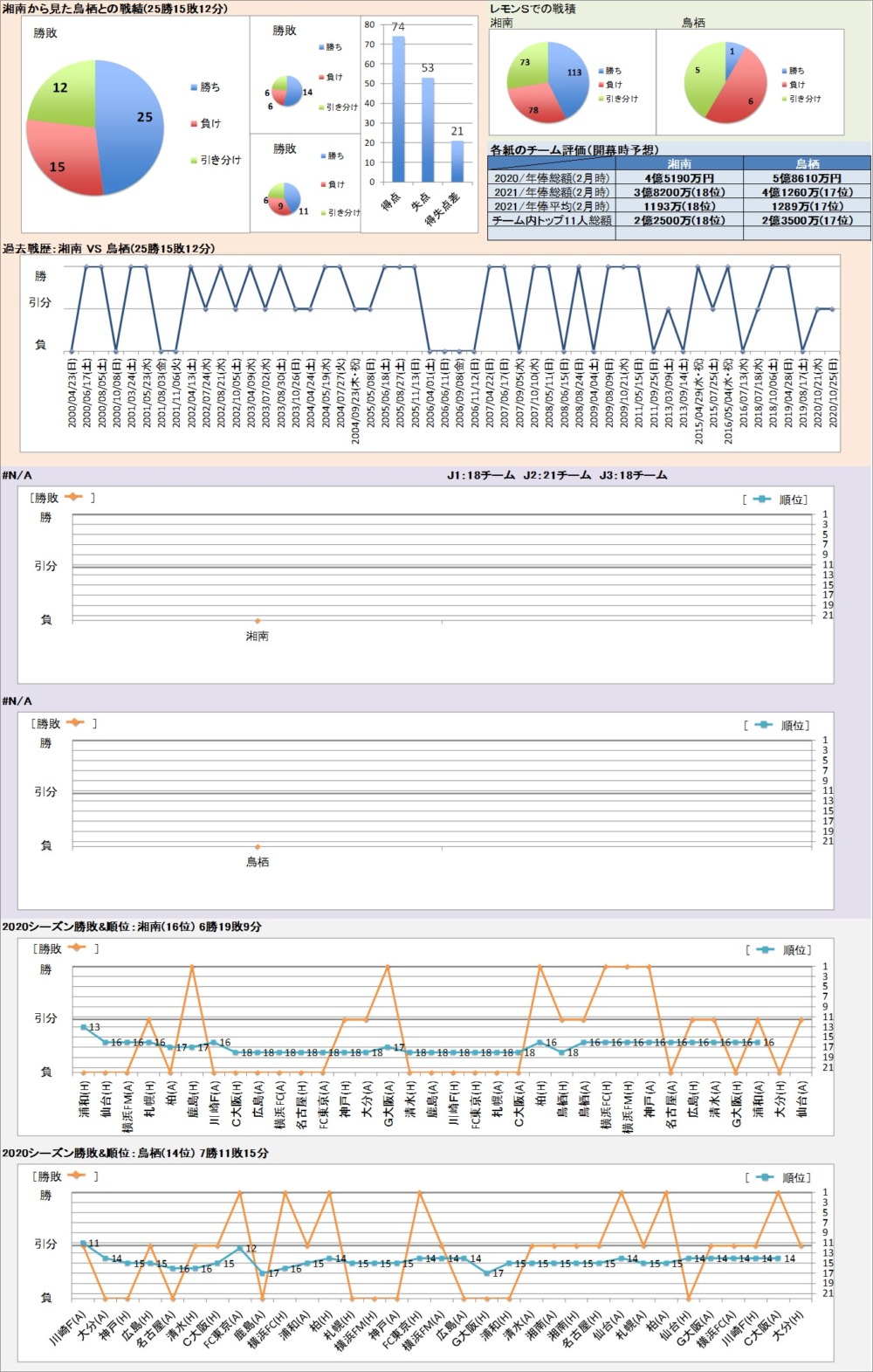Click the orange 勝敗 legend marker in the 湘南 2020 season chart
873x1372 pixels.
point(76,948)
